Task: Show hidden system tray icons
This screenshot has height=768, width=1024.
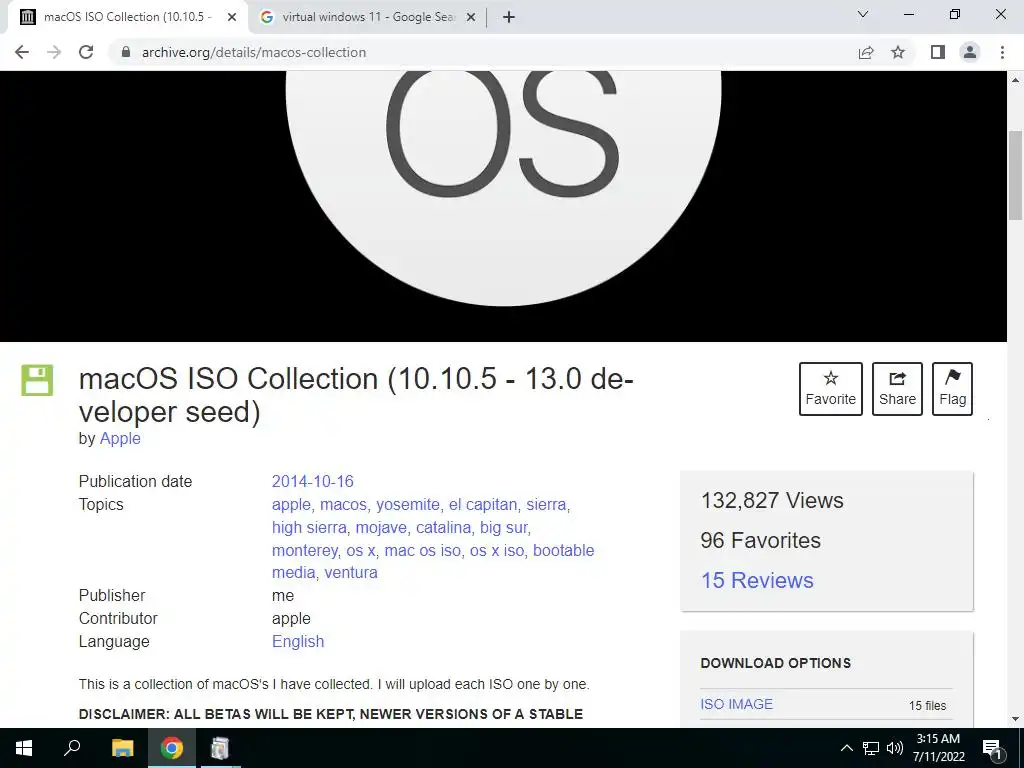Action: pyautogui.click(x=846, y=748)
